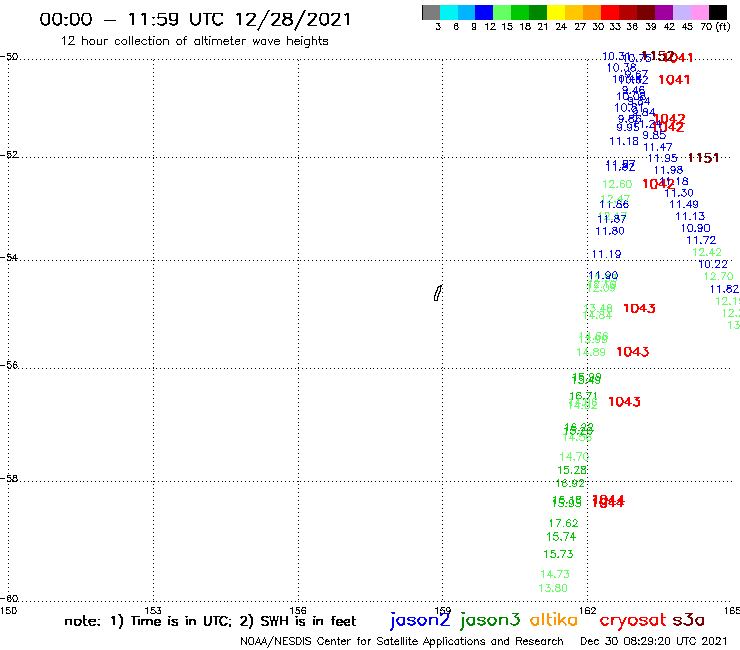Image resolution: width=740 pixels, height=650 pixels.
Task: Pick the bright red swatch above 33
Action: tap(610, 12)
